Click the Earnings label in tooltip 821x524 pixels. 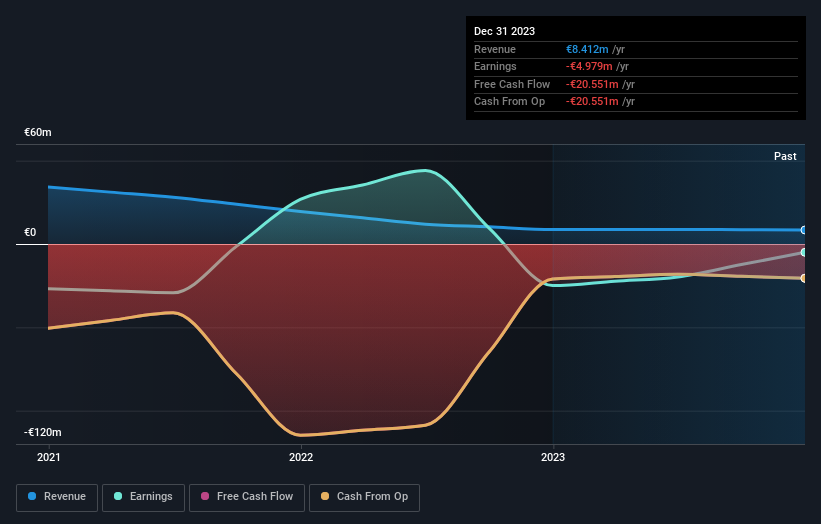tap(495, 66)
